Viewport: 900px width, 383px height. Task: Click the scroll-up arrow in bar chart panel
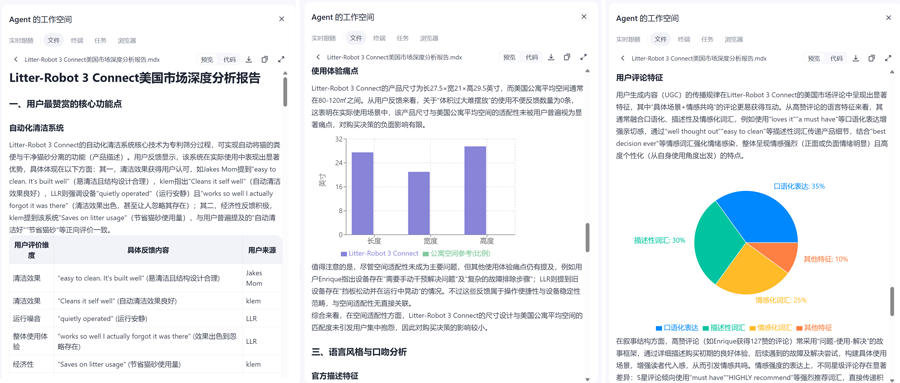click(x=587, y=71)
